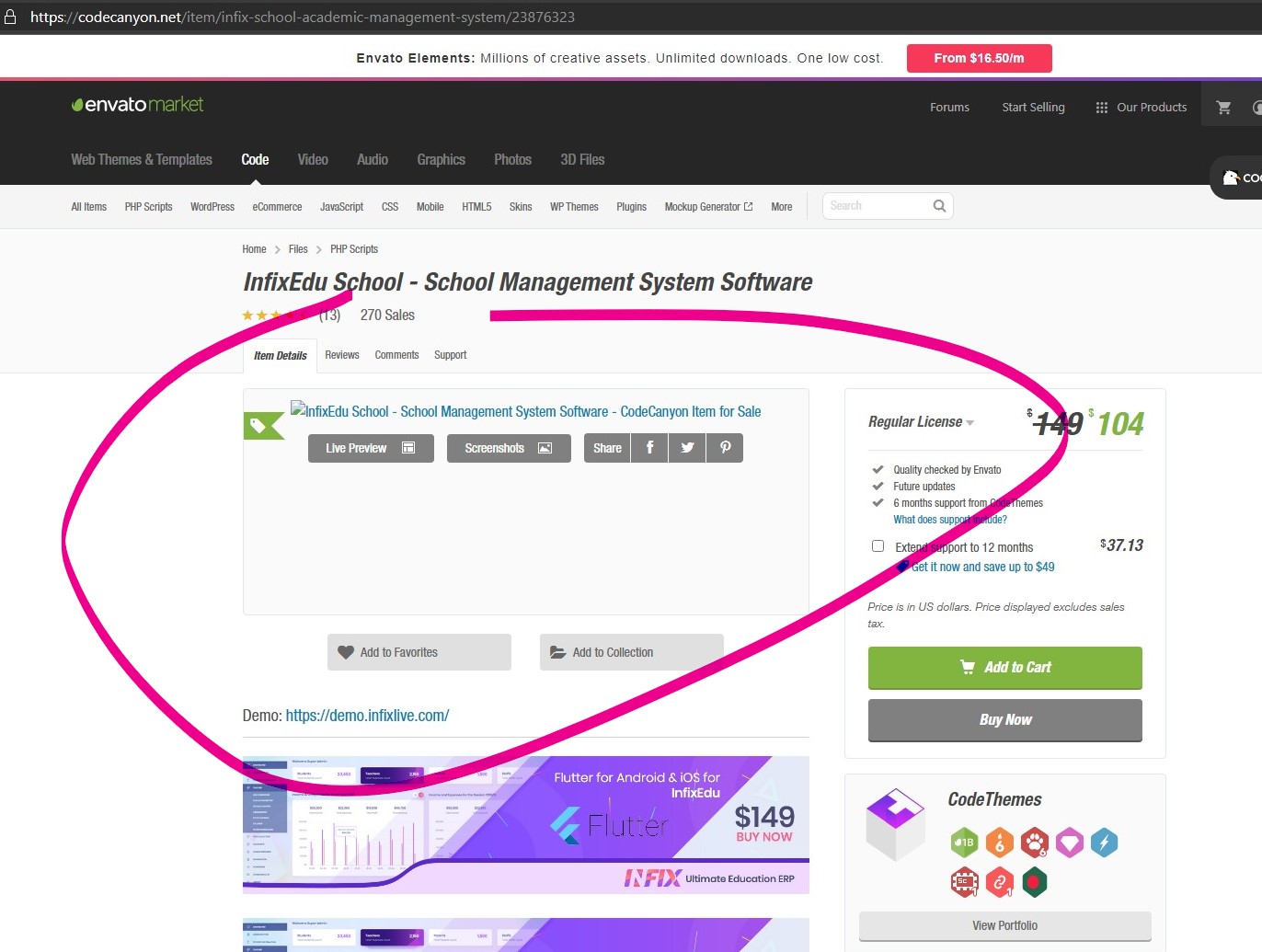Open the Photos menu item
The height and width of the screenshot is (952, 1262).
click(x=513, y=160)
